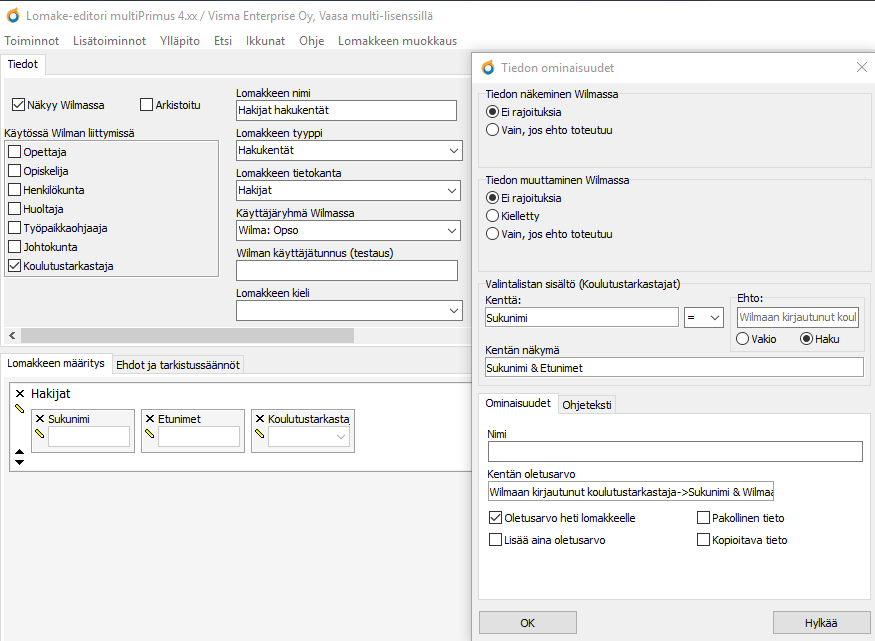This screenshot has height=641, width=875.
Task: Click the X icon on the Sukunimi field
Action: click(x=39, y=419)
